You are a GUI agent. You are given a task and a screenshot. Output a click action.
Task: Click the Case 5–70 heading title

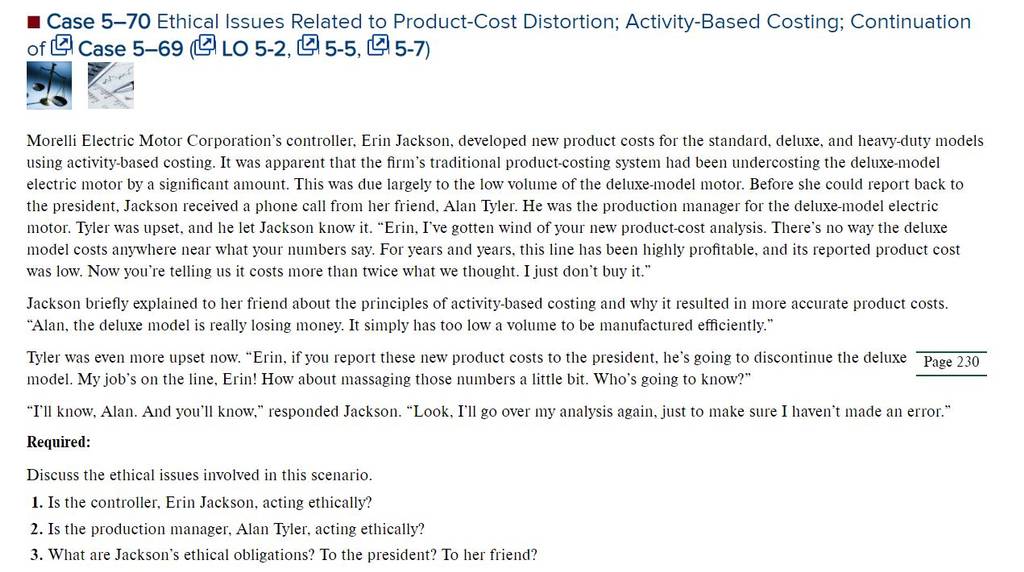click(499, 35)
